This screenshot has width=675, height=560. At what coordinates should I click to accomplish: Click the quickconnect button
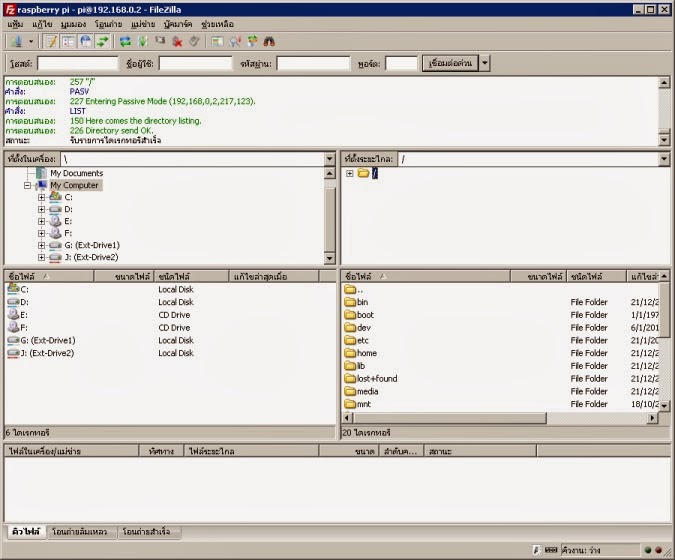450,63
